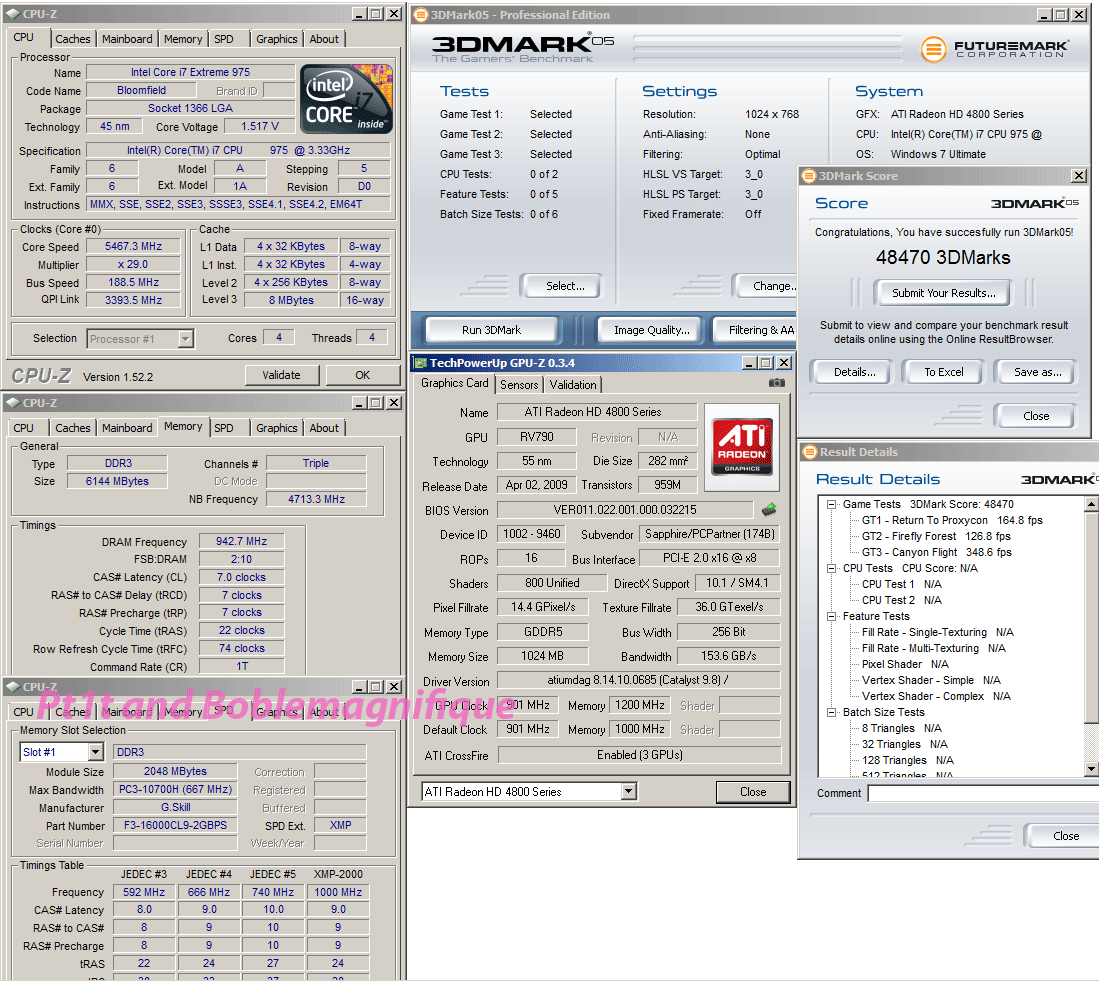The image size is (1099, 981).
Task: Click the OK button in CPU-Z
Action: (362, 376)
